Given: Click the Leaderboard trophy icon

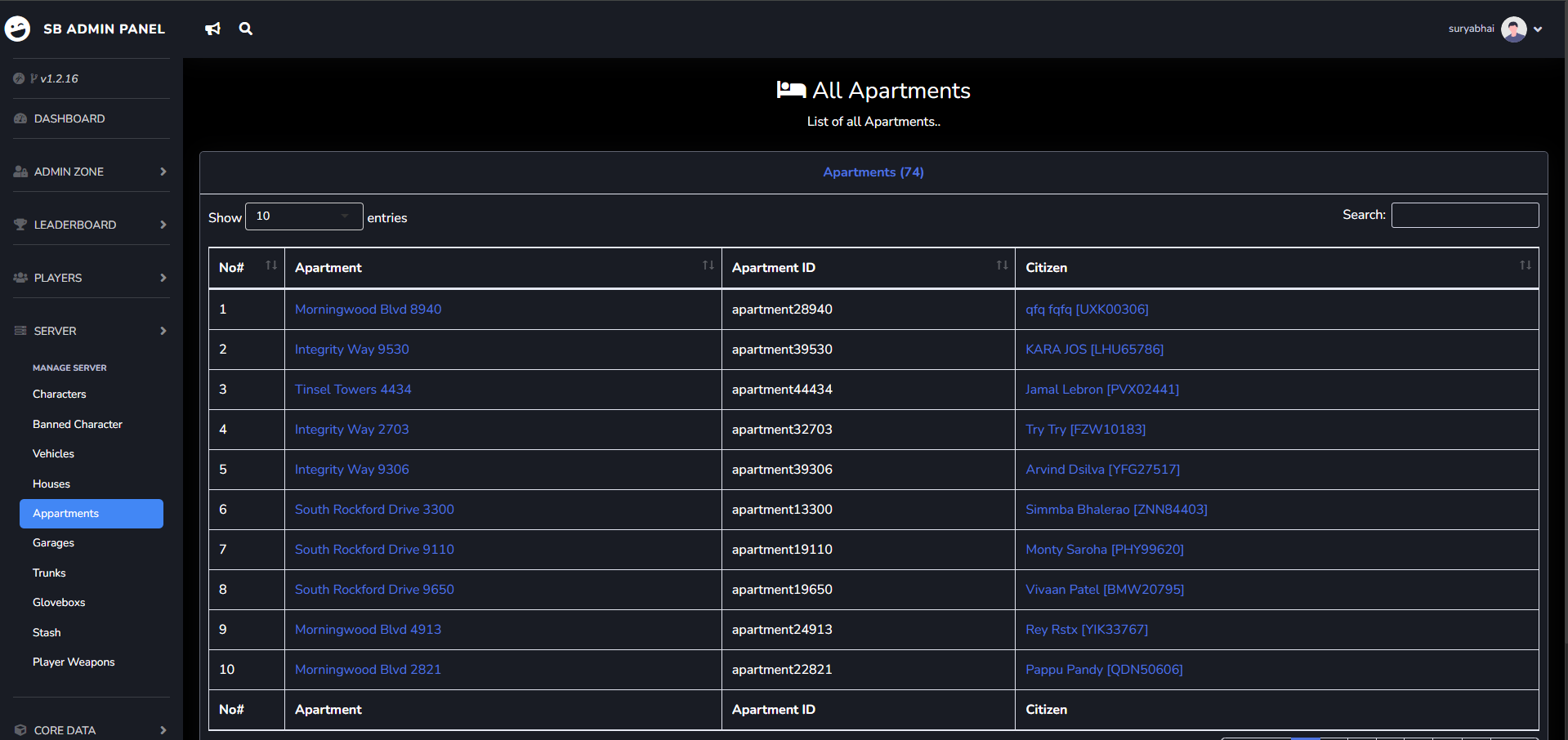Looking at the screenshot, I should tap(19, 224).
